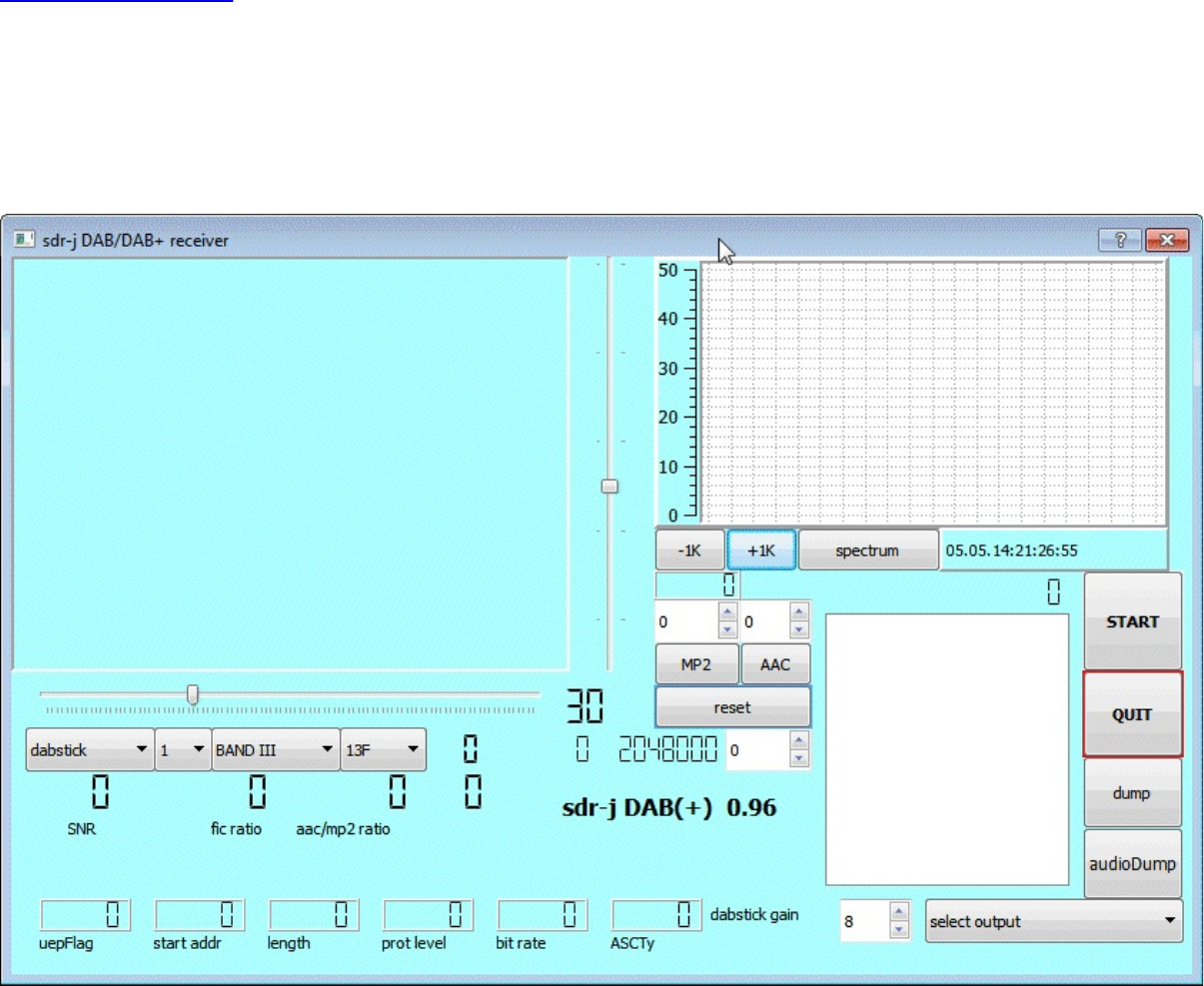The width and height of the screenshot is (1204, 986).
Task: Open the BAND III band dropdown
Action: (x=276, y=750)
